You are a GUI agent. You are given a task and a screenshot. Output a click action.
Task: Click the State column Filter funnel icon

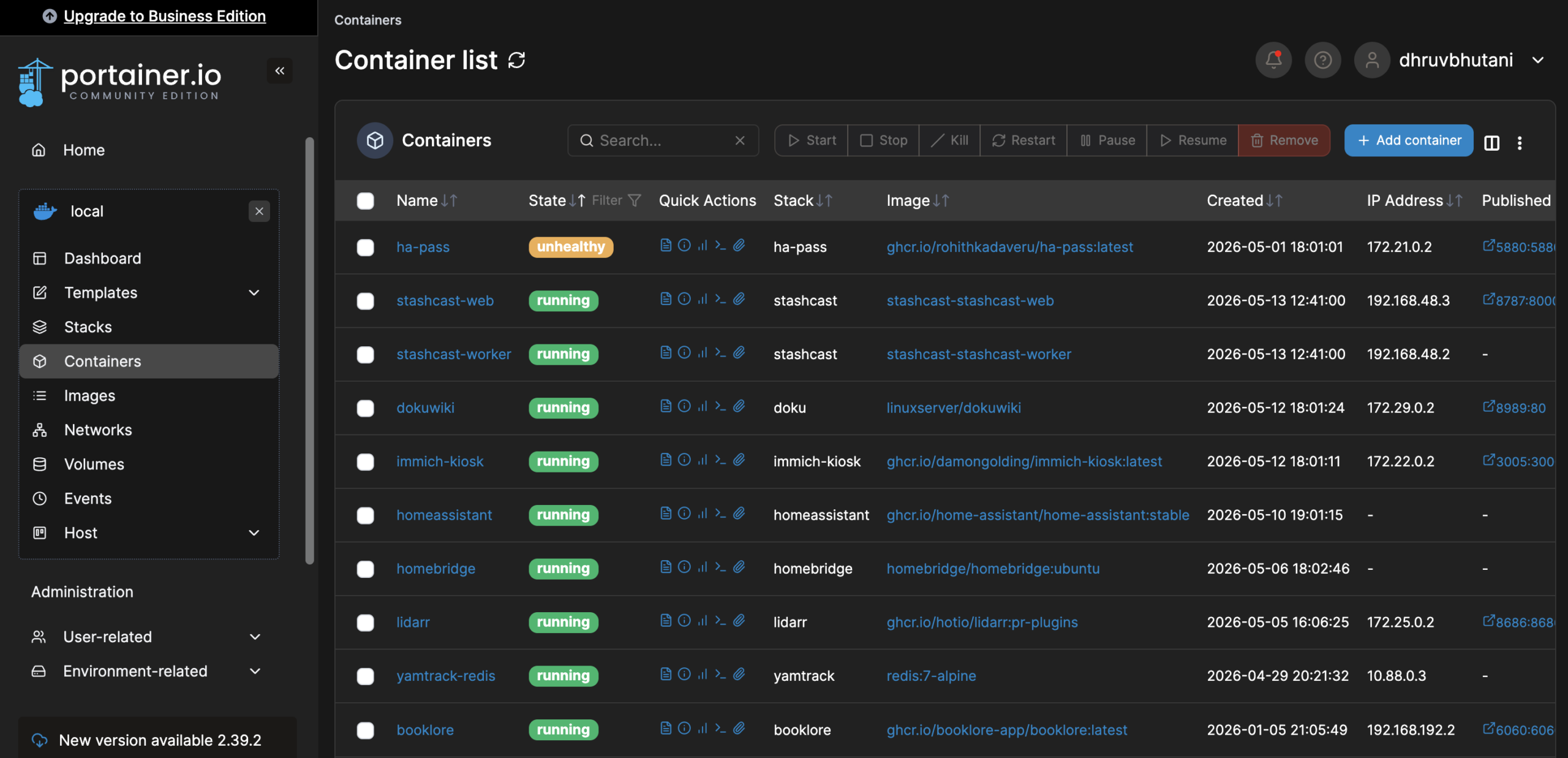pos(635,200)
